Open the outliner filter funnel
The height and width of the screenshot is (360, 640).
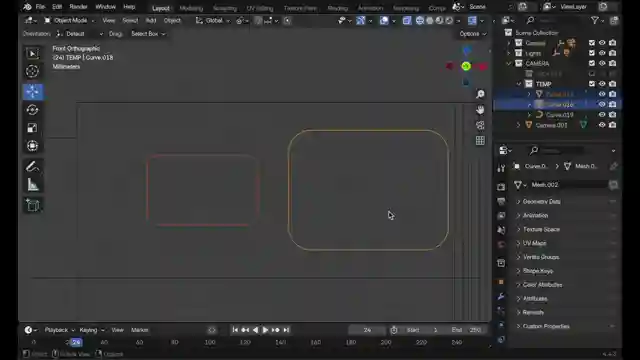click(595, 20)
